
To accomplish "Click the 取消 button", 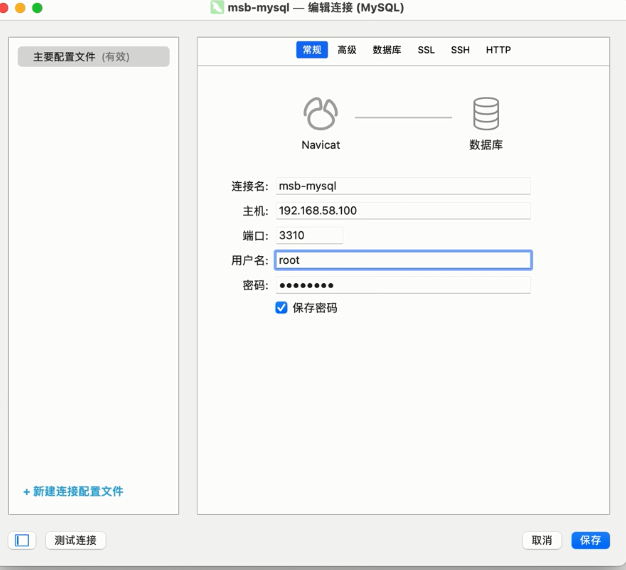I will click(542, 540).
